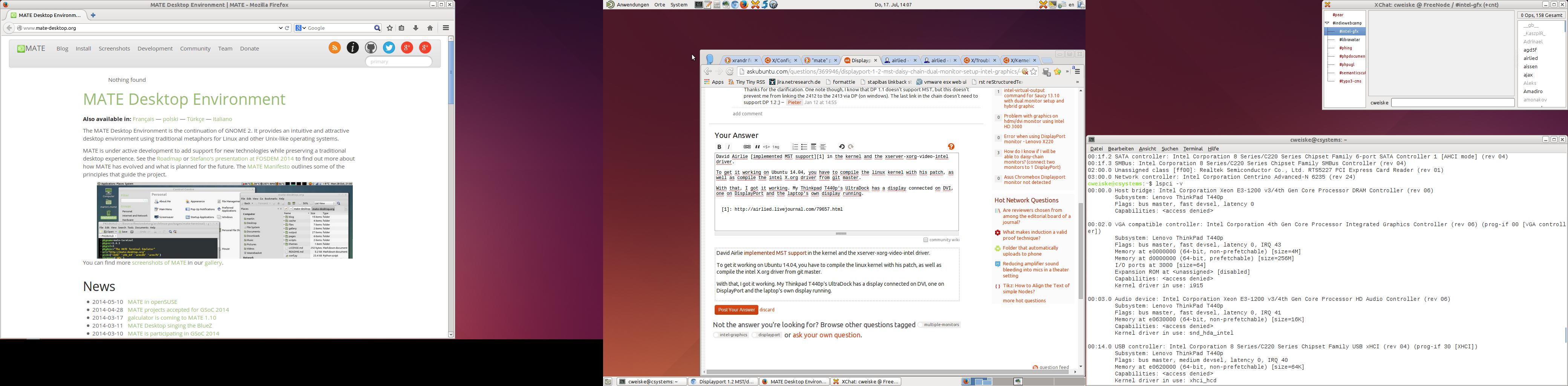Click Post Your Answer button
The width and height of the screenshot is (1568, 386).
point(736,310)
